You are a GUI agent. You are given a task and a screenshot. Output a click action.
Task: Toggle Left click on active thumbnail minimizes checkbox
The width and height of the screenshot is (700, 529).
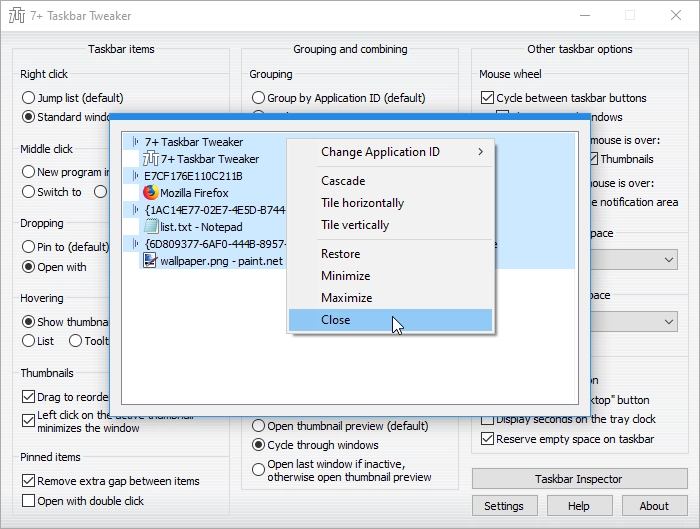tap(28, 421)
